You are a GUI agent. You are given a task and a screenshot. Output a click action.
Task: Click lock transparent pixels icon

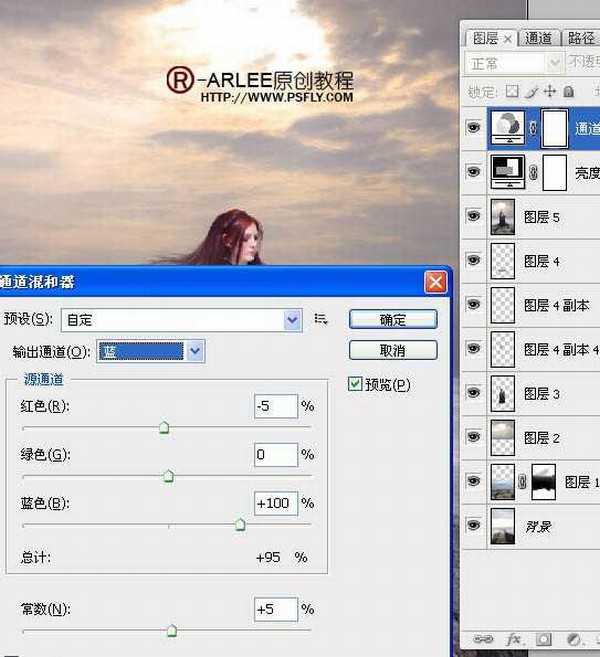[512, 91]
